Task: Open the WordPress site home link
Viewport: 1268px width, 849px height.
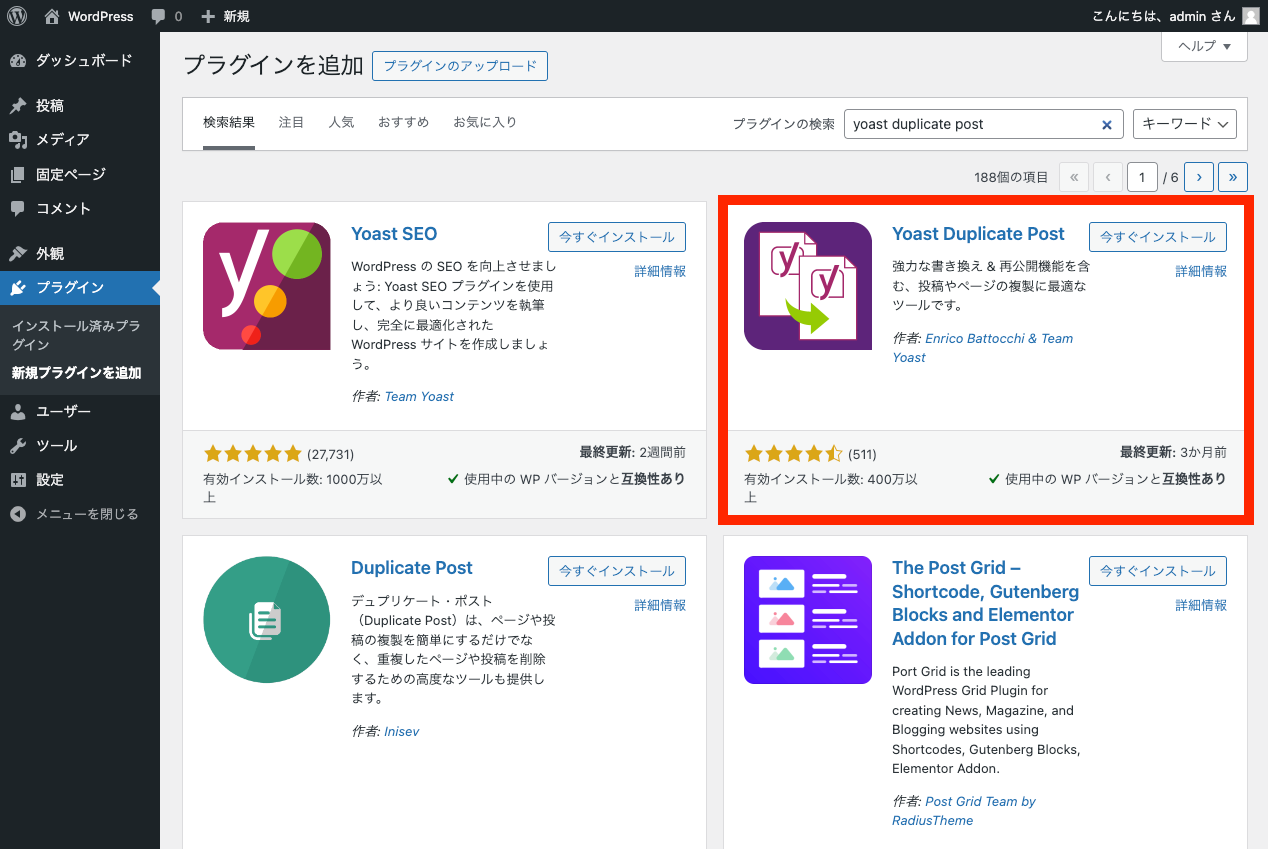Action: pos(89,16)
